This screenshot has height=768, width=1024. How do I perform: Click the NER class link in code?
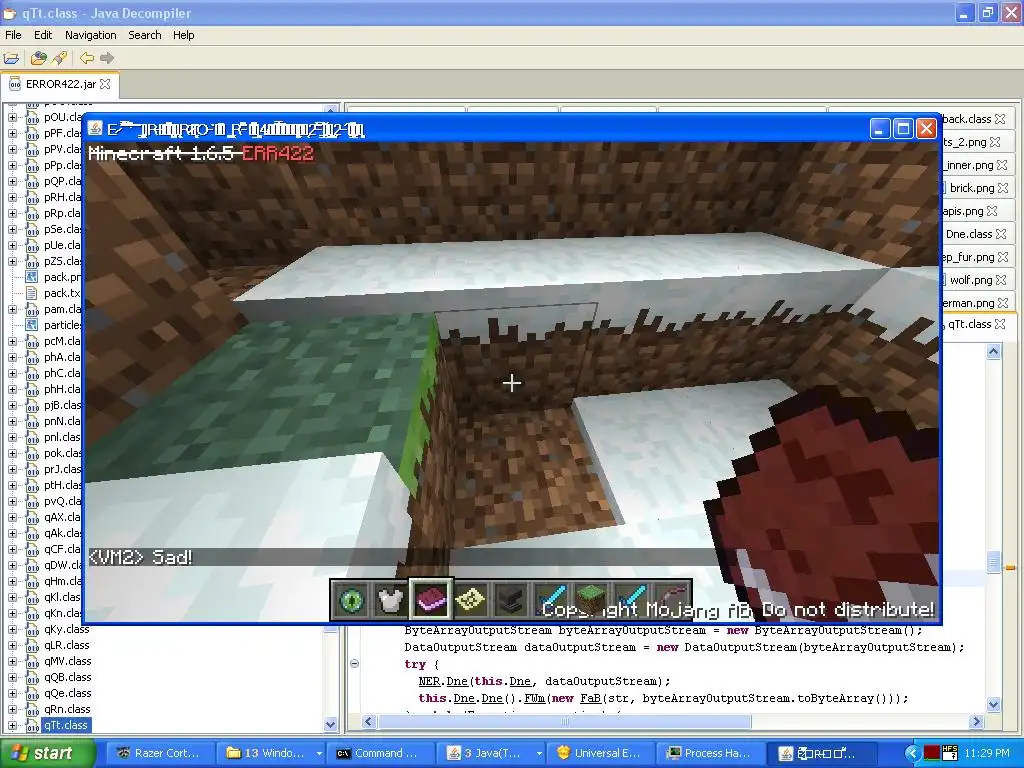429,681
